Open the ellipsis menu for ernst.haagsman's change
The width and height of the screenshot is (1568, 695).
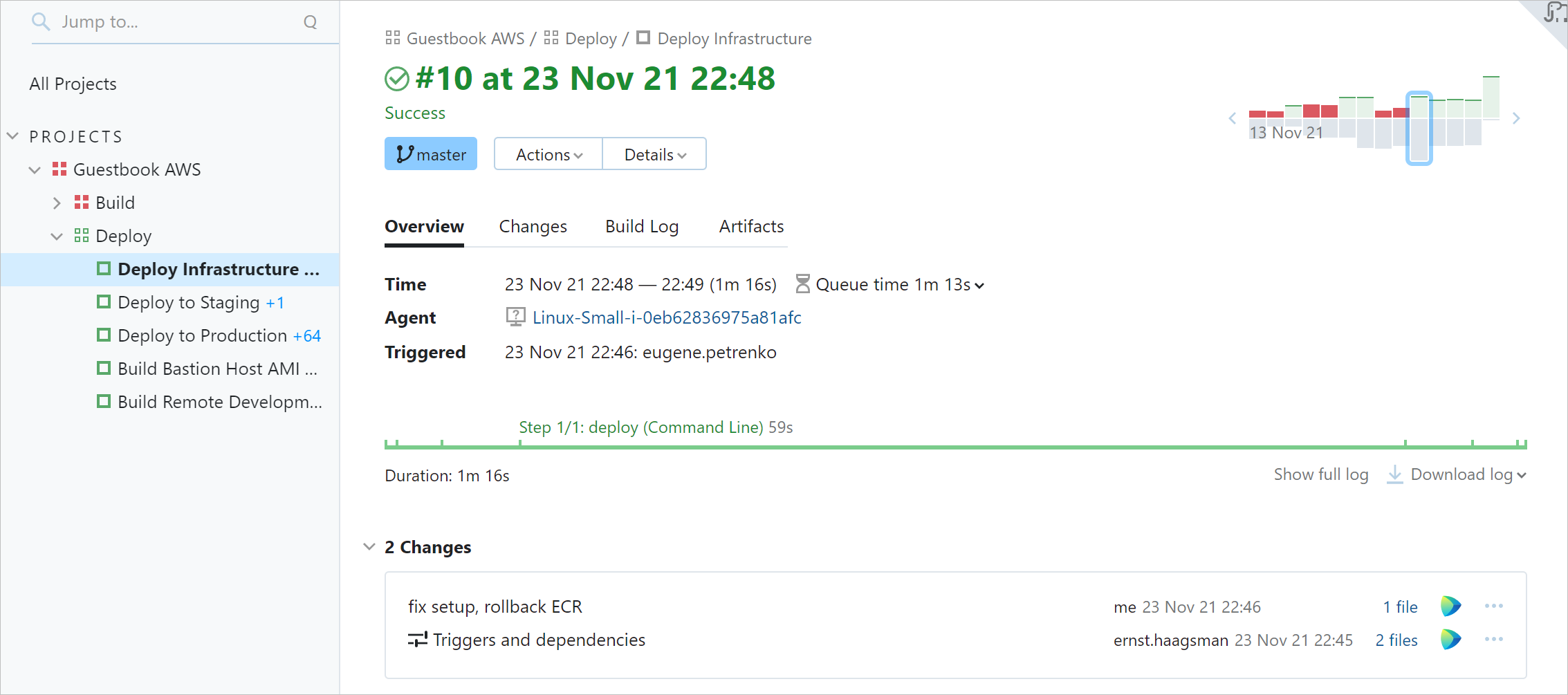pyautogui.click(x=1493, y=639)
